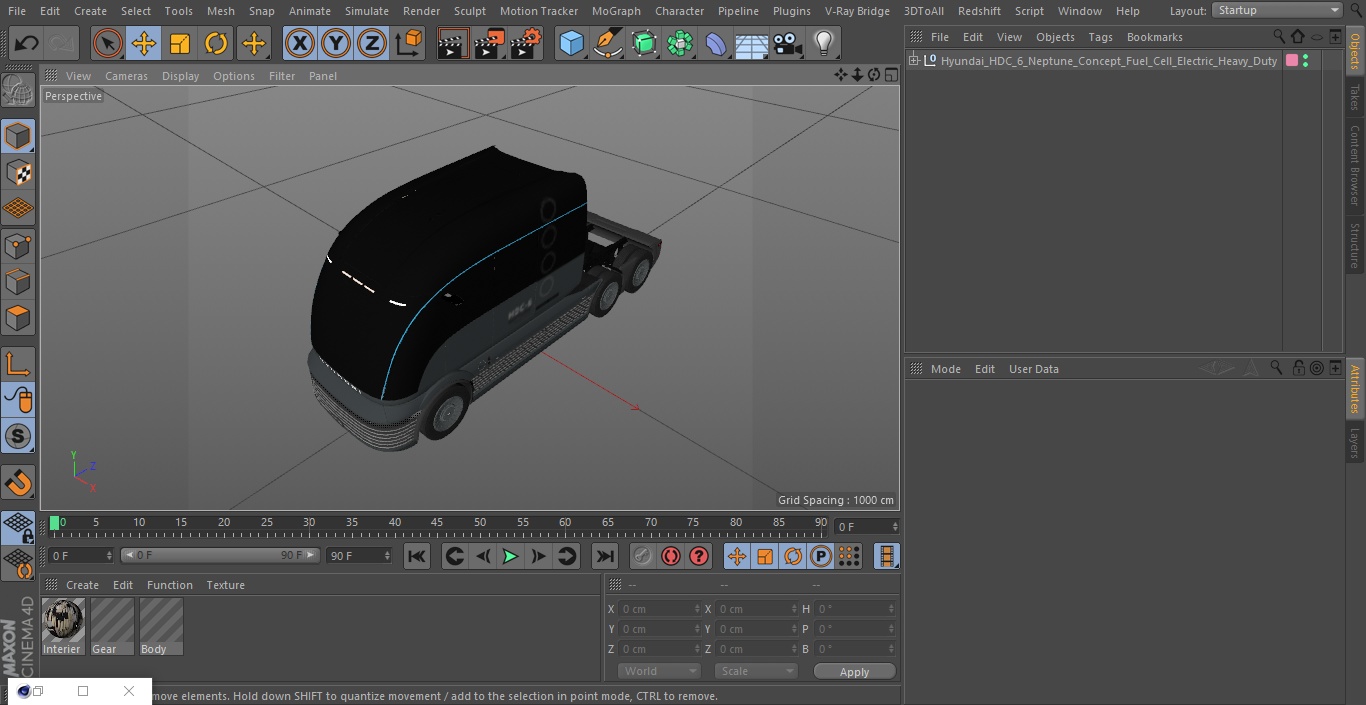
Task: Open the Layout Startup dropdown
Action: (1278, 10)
